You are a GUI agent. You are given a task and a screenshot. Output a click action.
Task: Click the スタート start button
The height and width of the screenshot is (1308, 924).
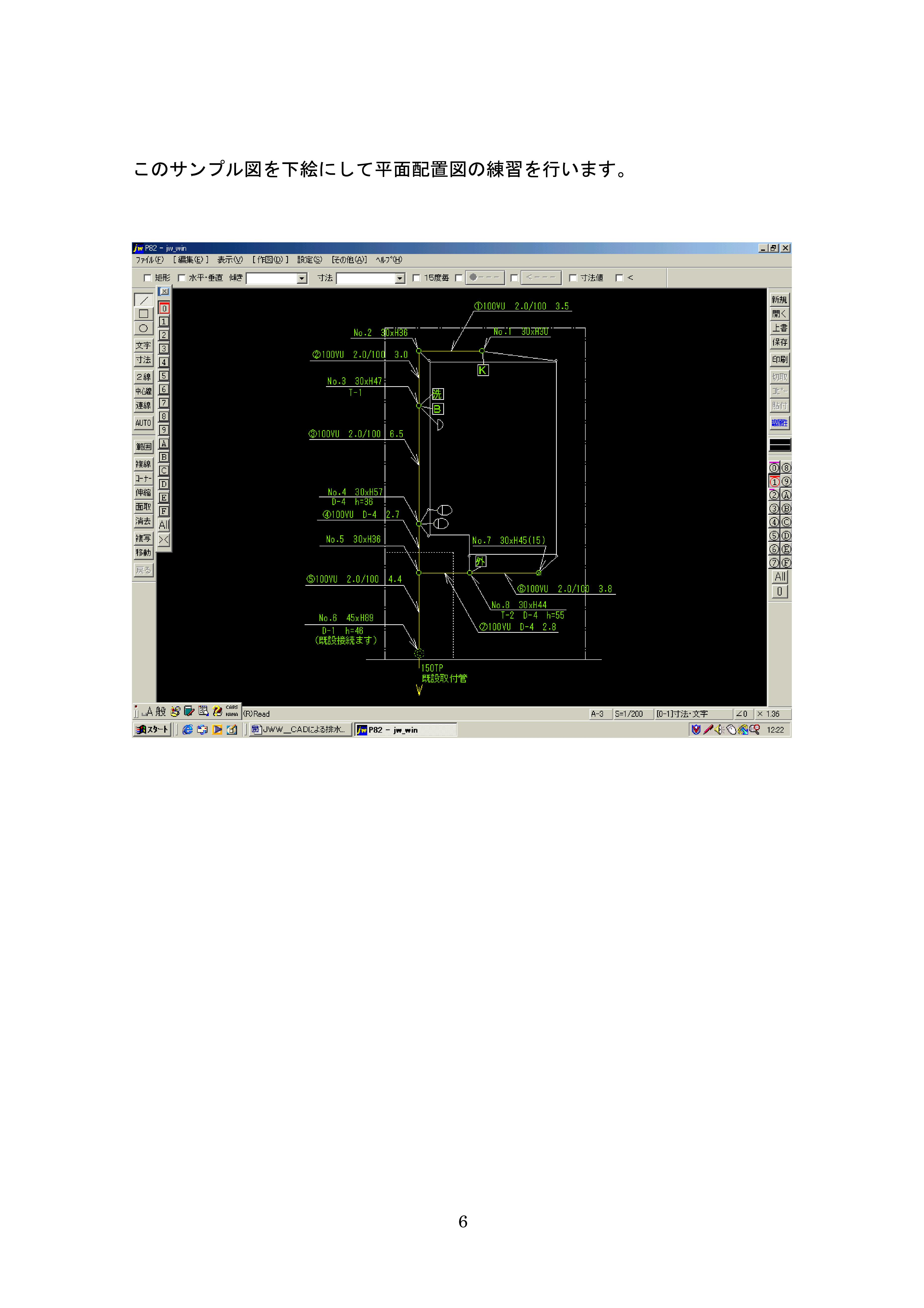click(x=152, y=729)
